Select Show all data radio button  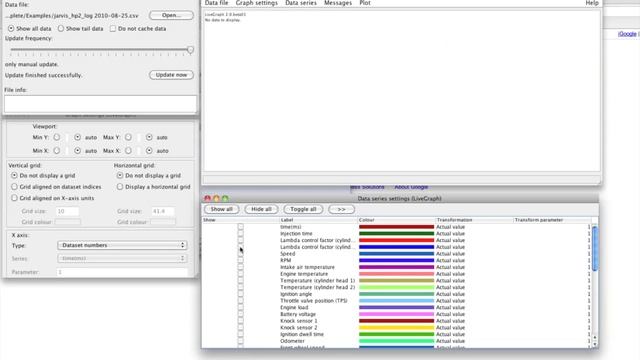[x=11, y=29]
